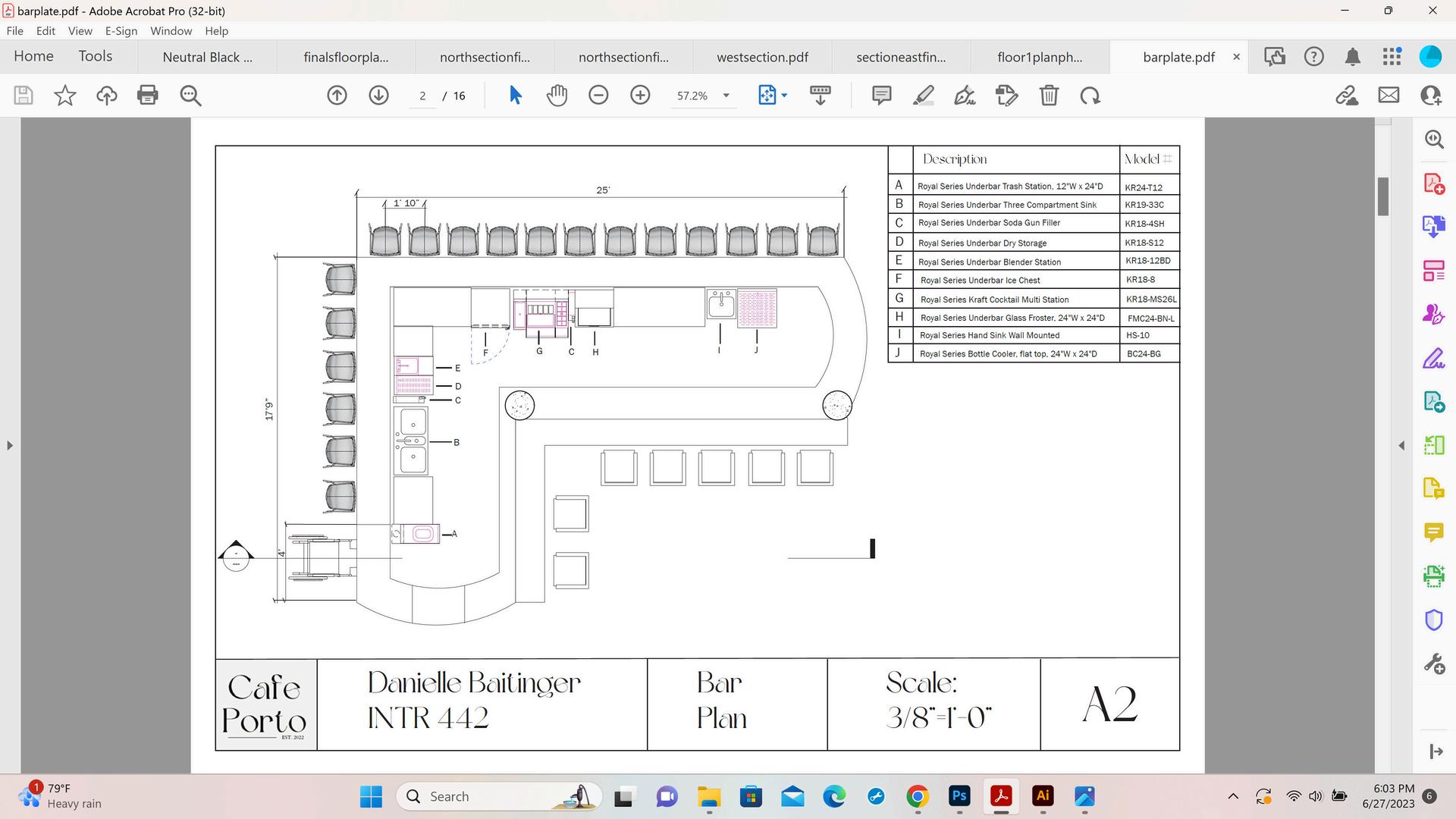Activate the arrow Selection tool
The width and height of the screenshot is (1456, 819).
point(515,96)
